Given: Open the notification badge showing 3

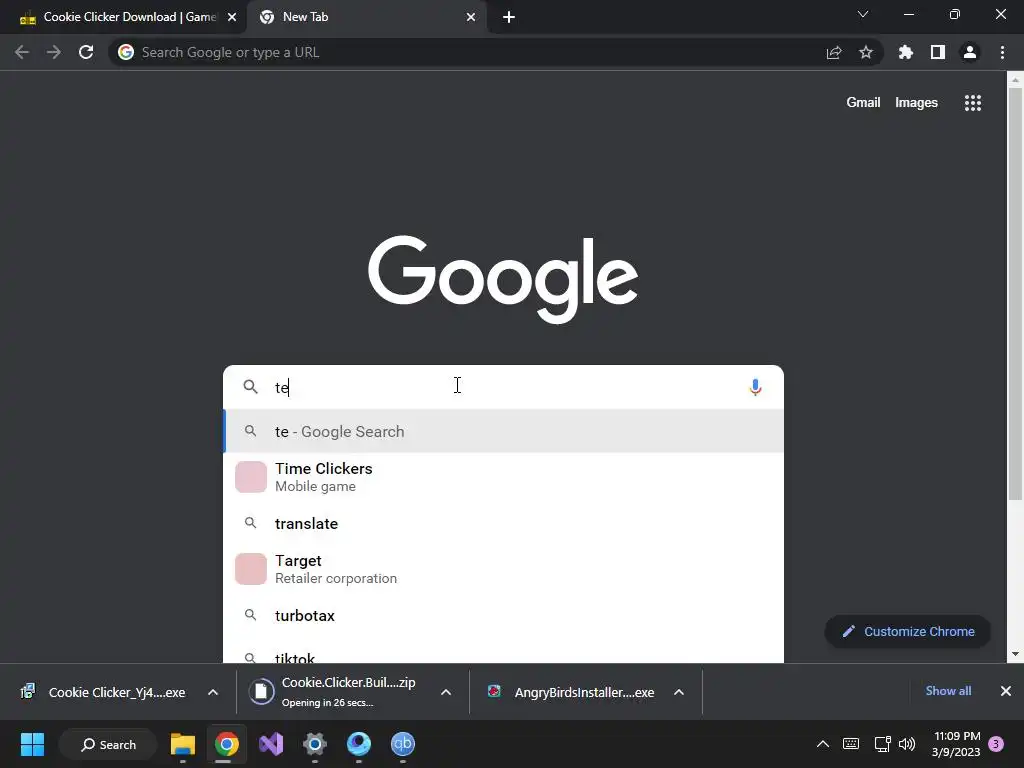Looking at the screenshot, I should 996,744.
